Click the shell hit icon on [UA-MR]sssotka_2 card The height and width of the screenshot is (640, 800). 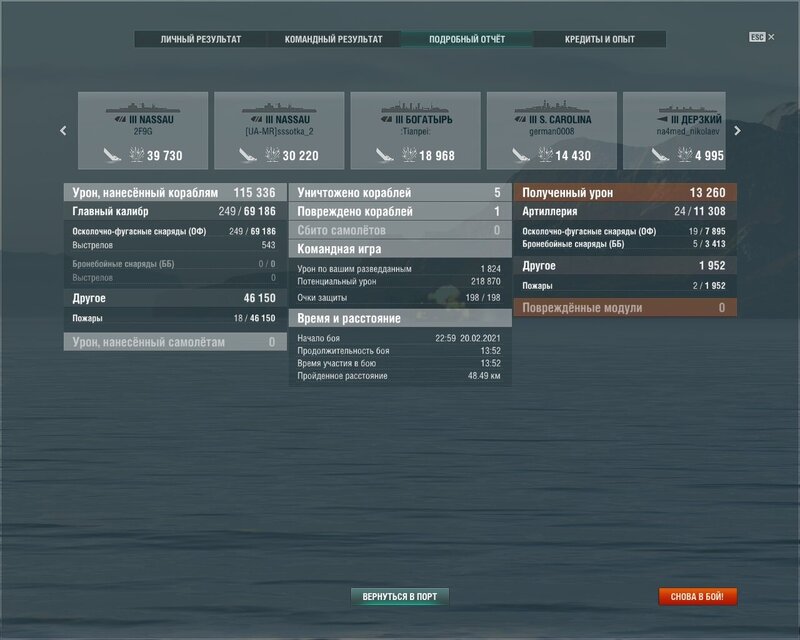(249, 155)
